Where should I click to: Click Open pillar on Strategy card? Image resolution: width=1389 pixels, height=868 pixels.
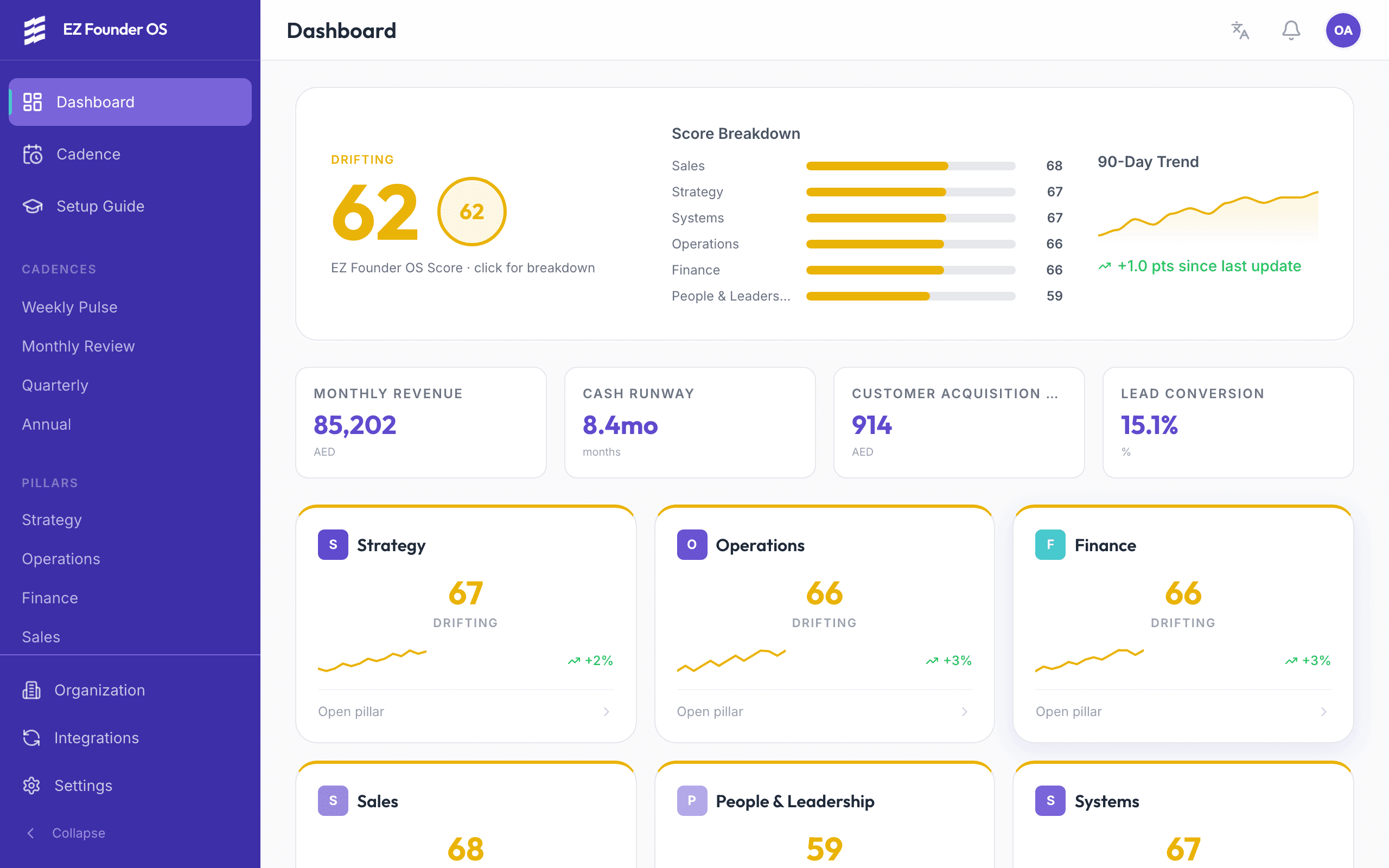[x=351, y=712]
